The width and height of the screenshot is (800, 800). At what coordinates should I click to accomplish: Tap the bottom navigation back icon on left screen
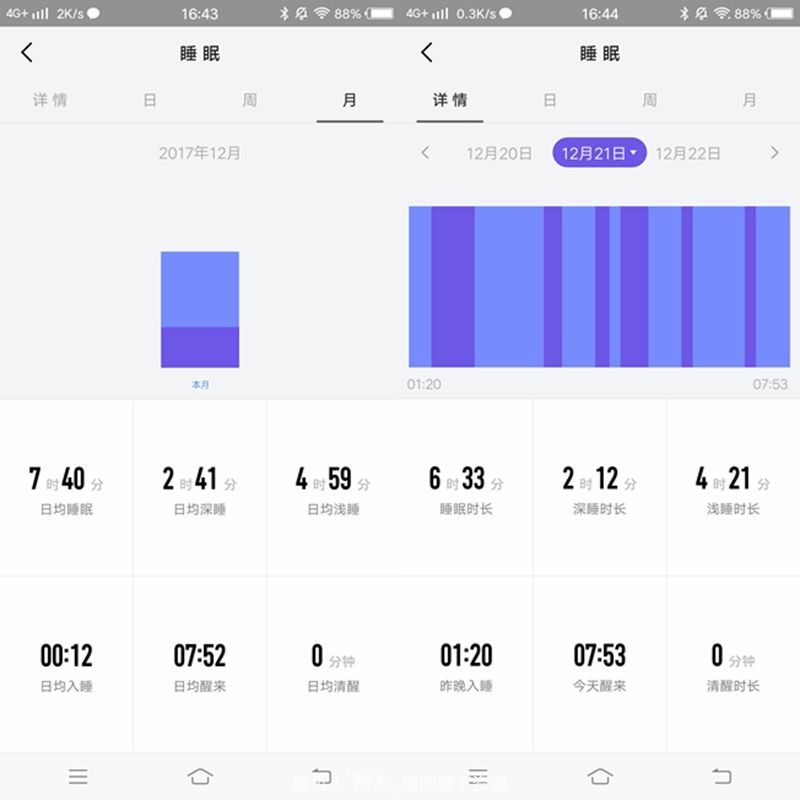(322, 776)
